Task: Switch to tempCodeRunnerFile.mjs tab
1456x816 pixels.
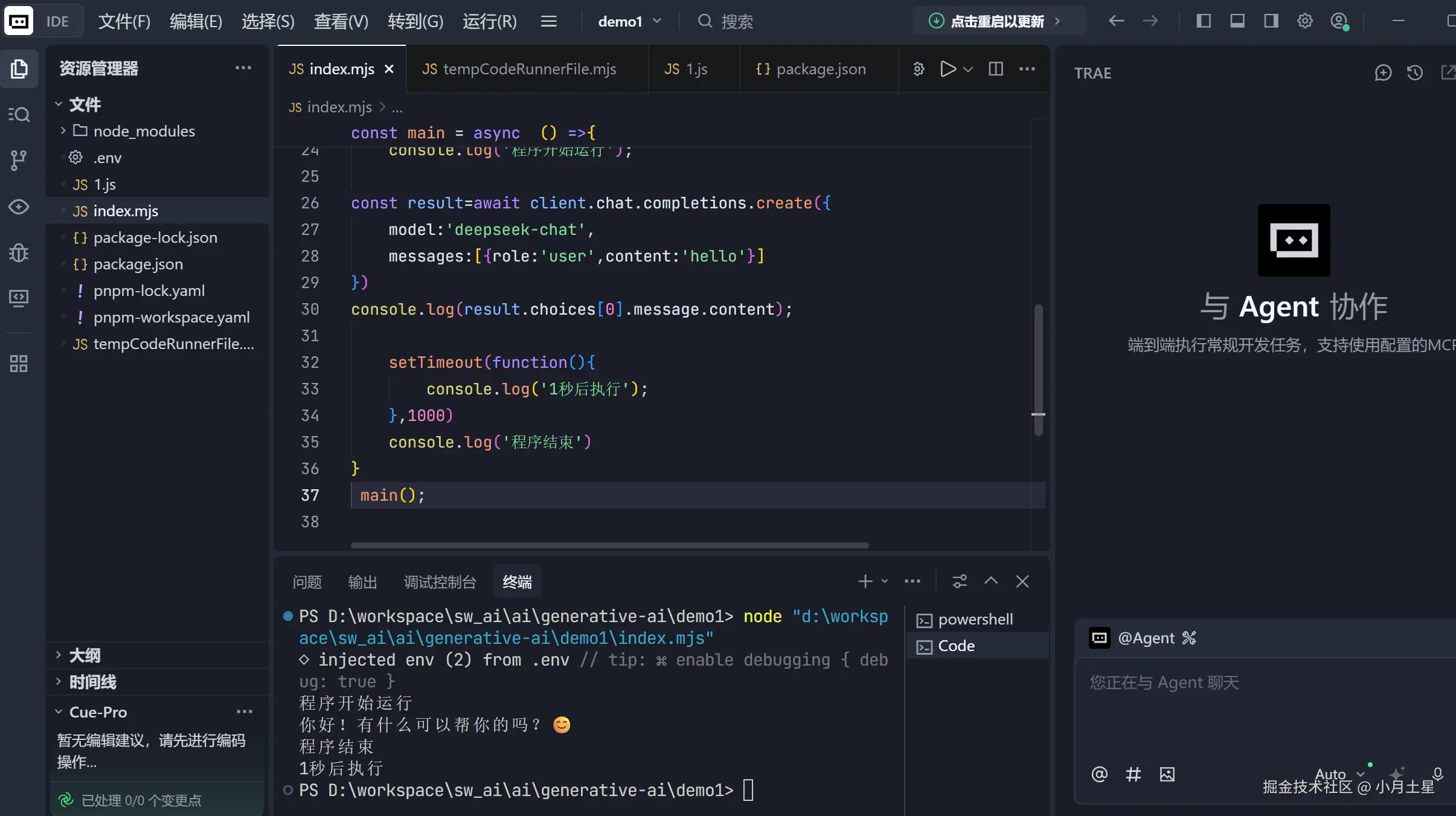Action: point(527,69)
